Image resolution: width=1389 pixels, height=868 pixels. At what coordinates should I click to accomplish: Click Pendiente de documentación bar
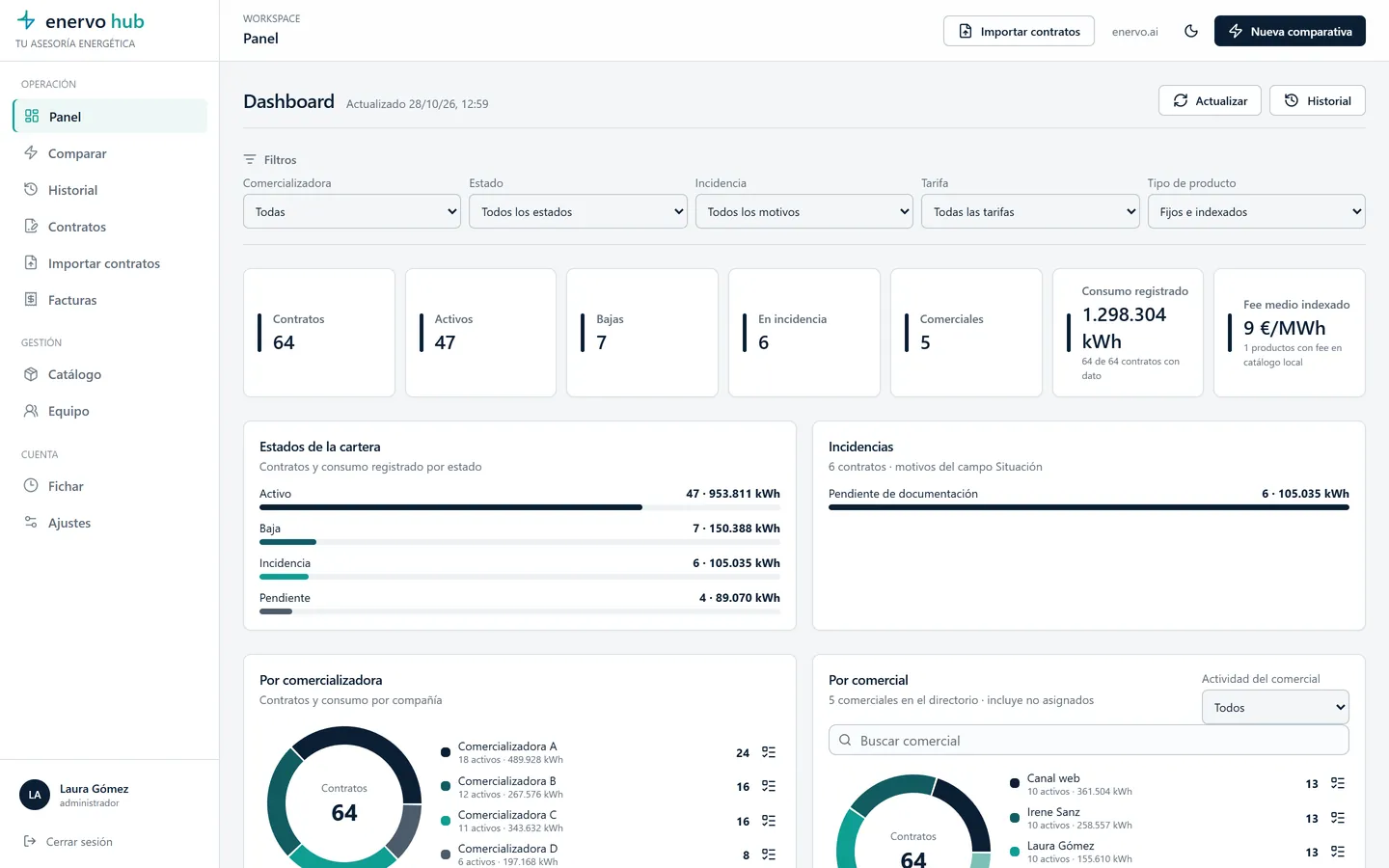pyautogui.click(x=1089, y=507)
